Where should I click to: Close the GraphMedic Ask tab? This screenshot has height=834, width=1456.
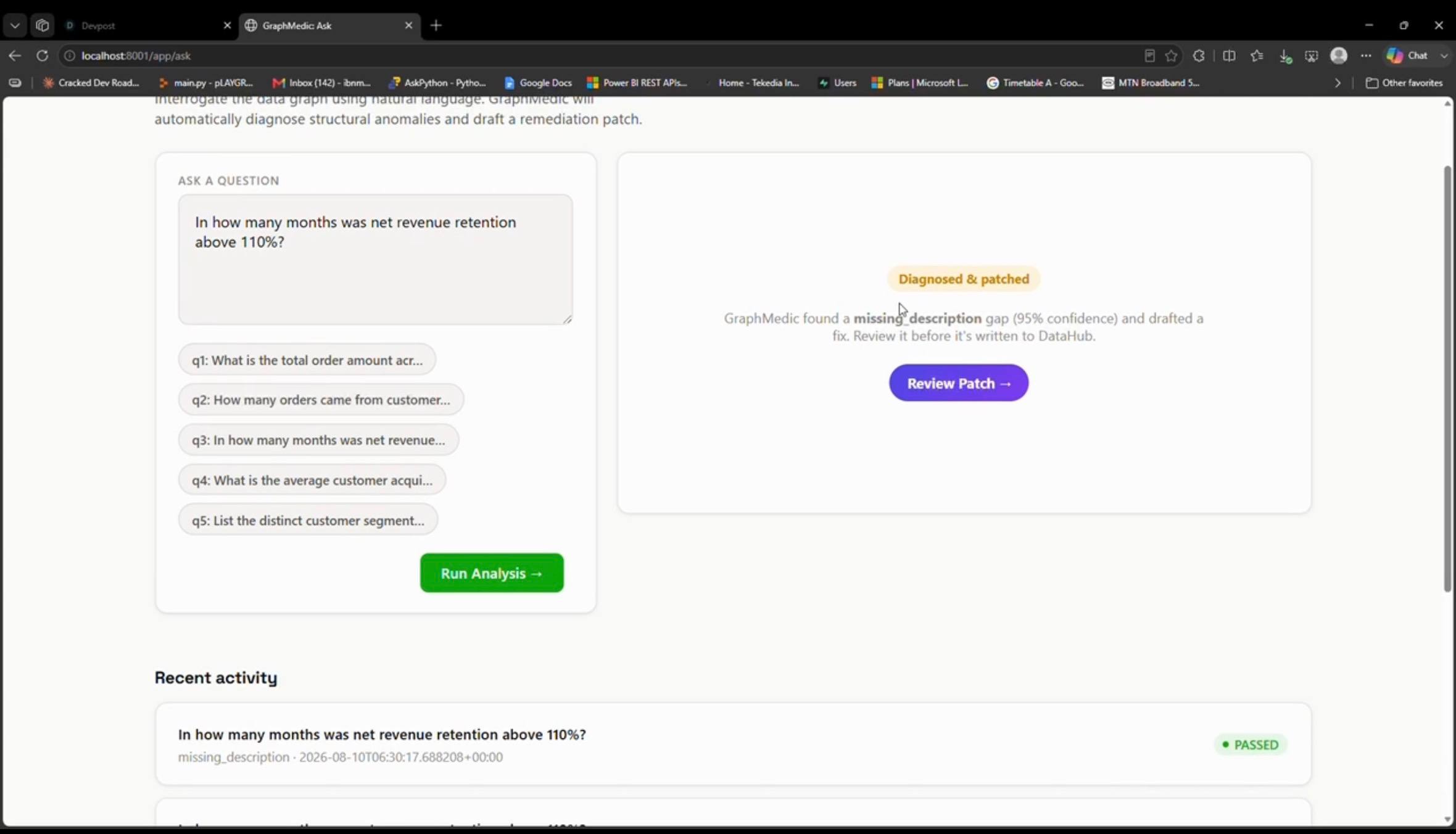(x=408, y=25)
